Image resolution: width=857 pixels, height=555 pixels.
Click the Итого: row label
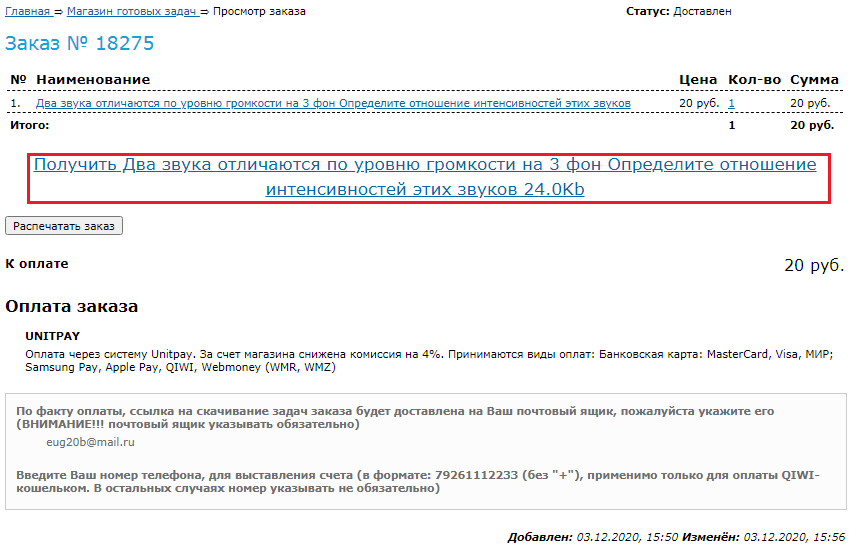pyautogui.click(x=30, y=125)
